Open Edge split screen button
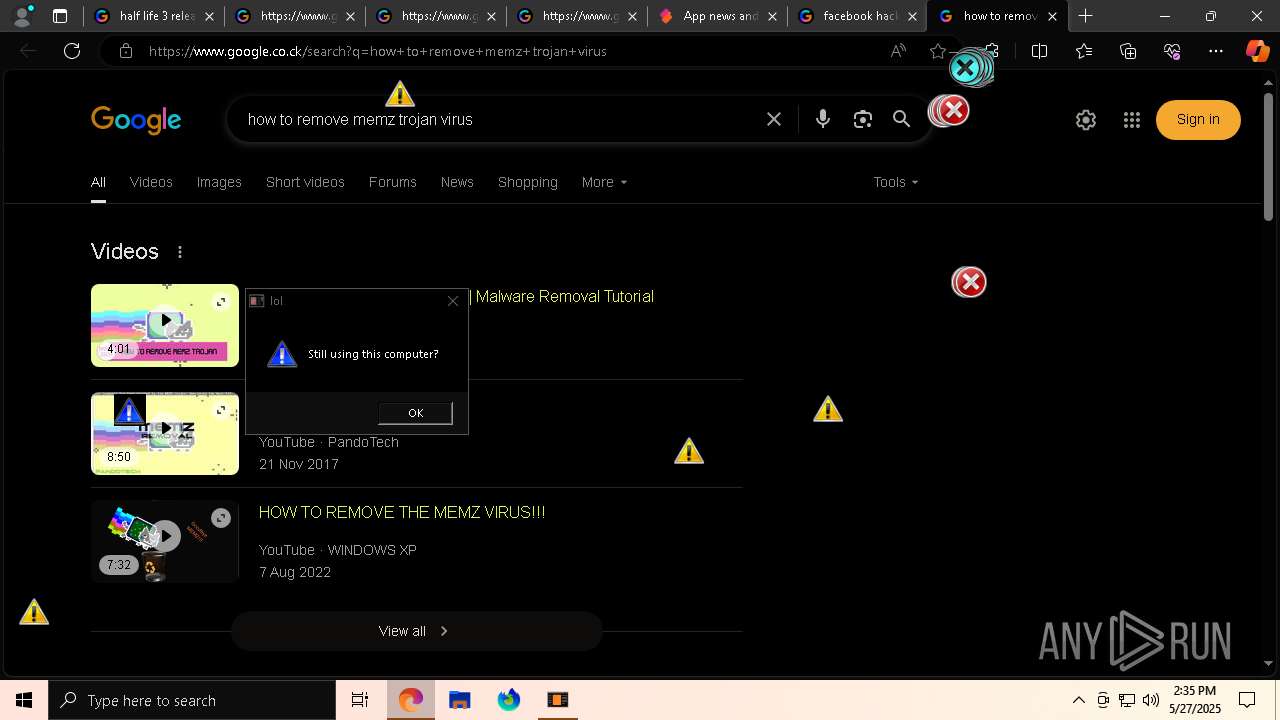Viewport: 1280px width, 720px height. click(x=1039, y=51)
